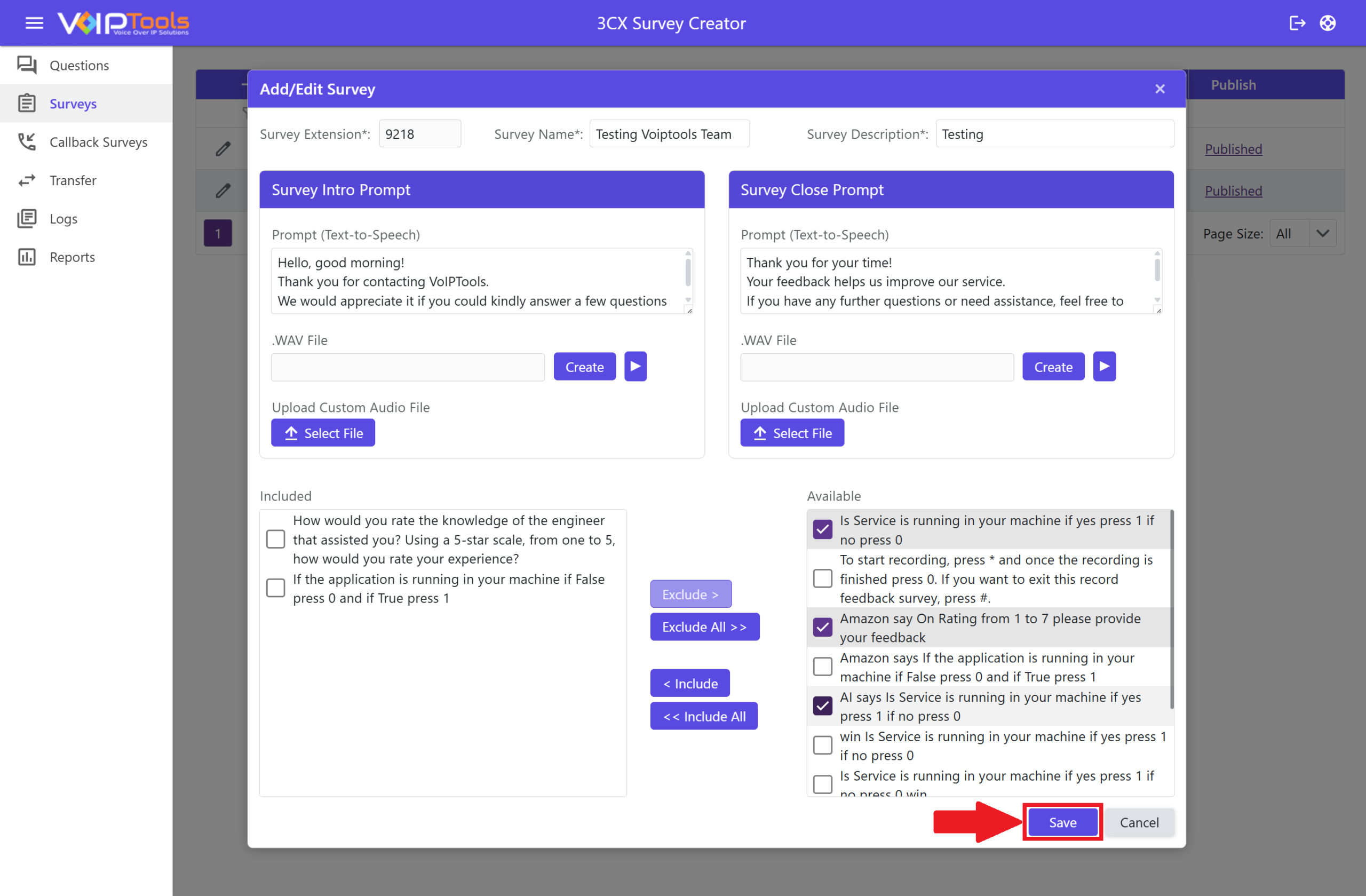Image resolution: width=1366 pixels, height=896 pixels.
Task: Click Create in Survey Close Prompt
Action: coord(1053,367)
